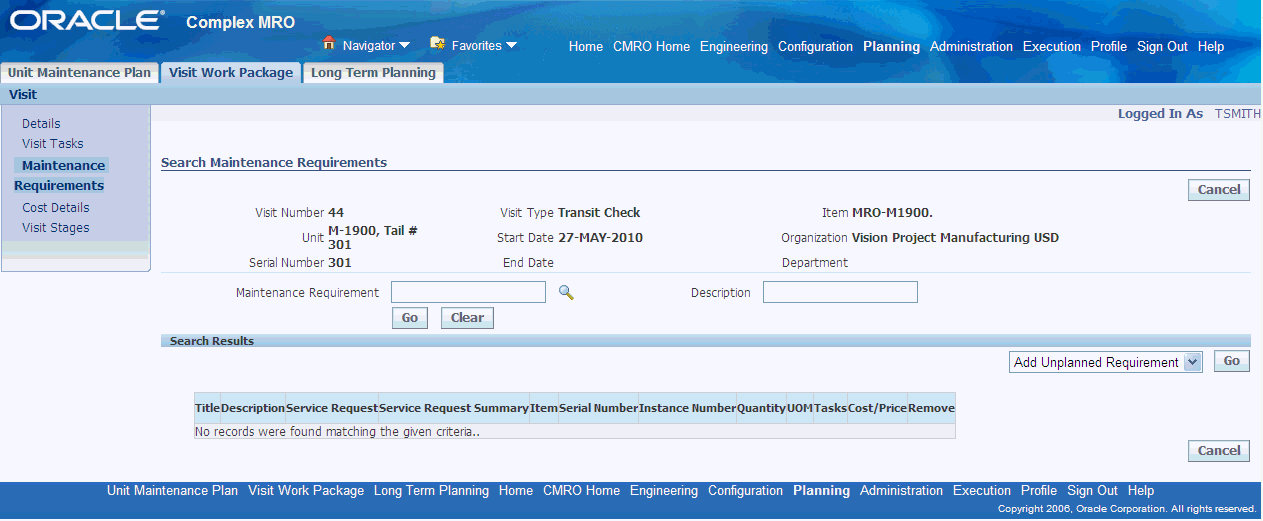Open Administration in the top menu
Screen dimensions: 1263x521
[971, 47]
